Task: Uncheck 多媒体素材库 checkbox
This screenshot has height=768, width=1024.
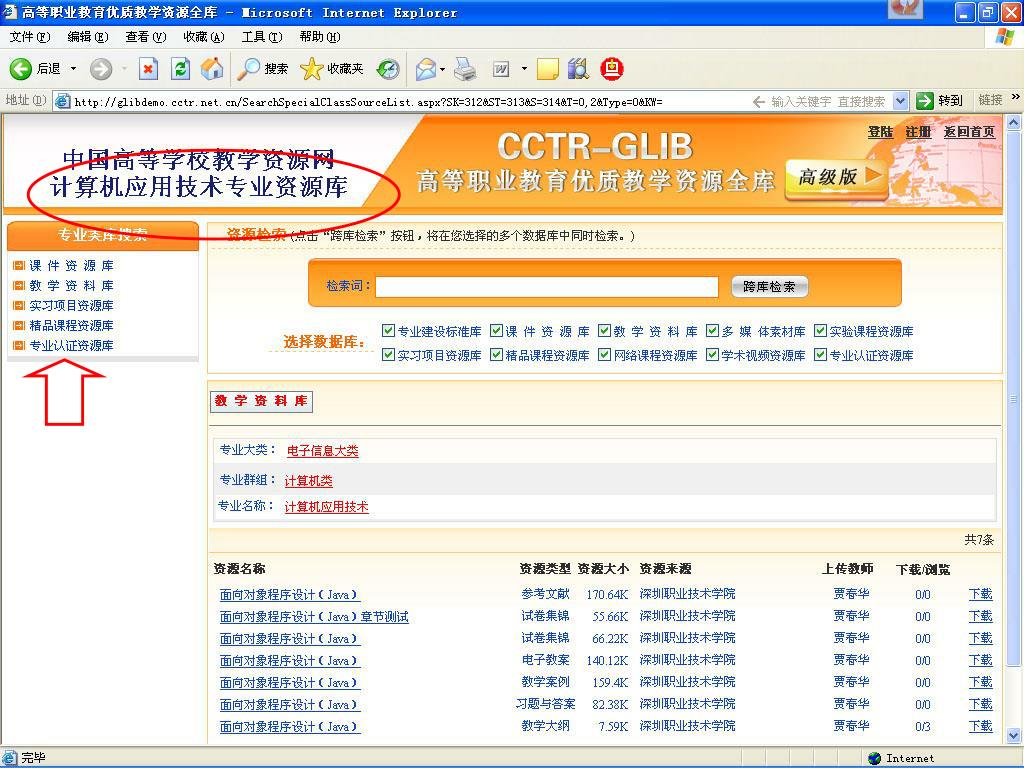Action: (x=712, y=330)
